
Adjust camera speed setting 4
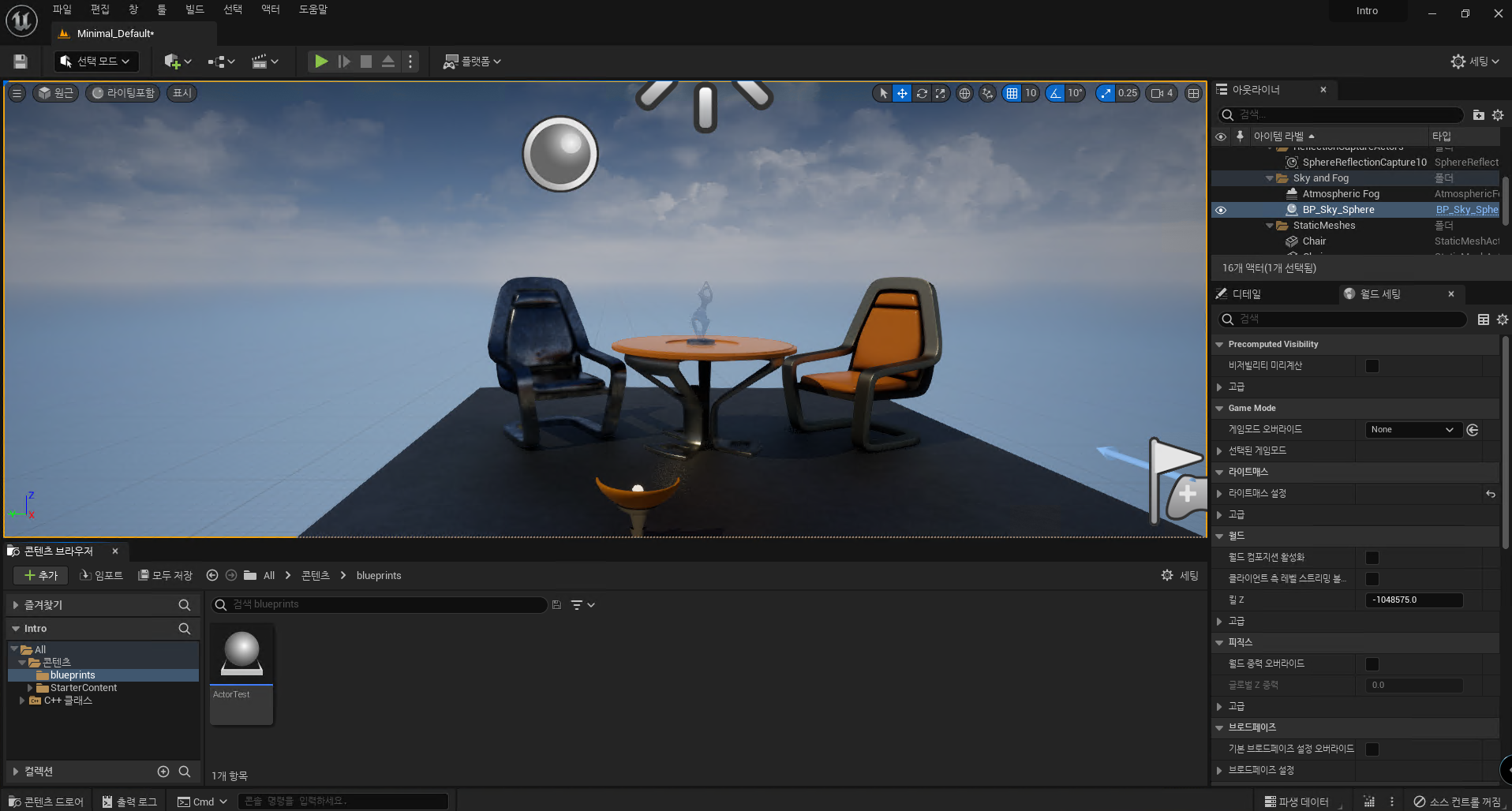pyautogui.click(x=1162, y=93)
